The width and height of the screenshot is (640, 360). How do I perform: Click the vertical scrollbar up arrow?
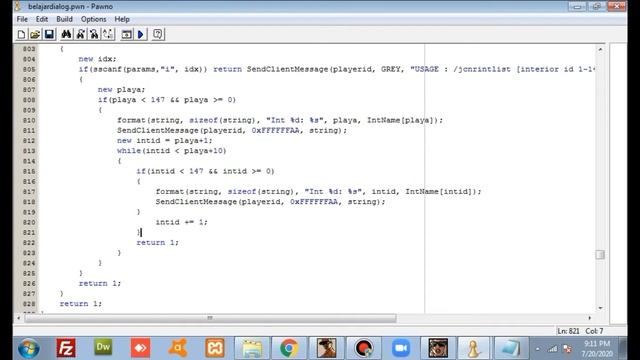[x=600, y=49]
